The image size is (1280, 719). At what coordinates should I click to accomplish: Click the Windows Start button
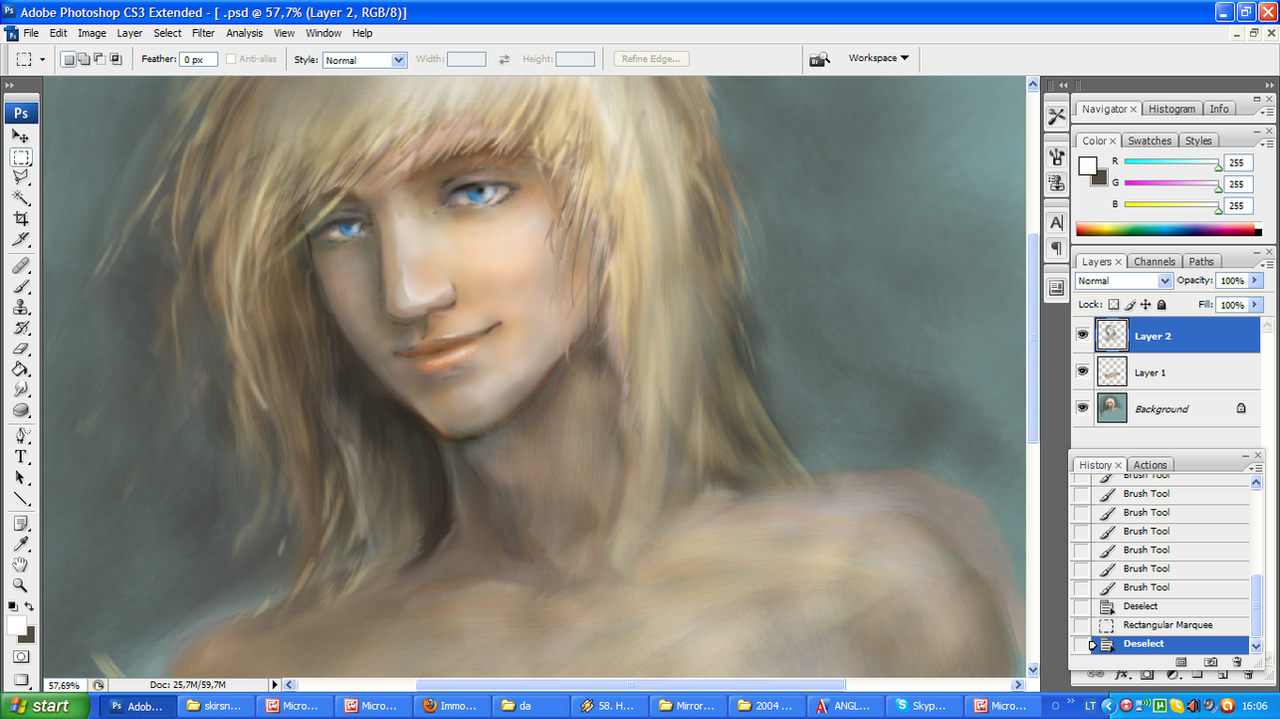[45, 706]
